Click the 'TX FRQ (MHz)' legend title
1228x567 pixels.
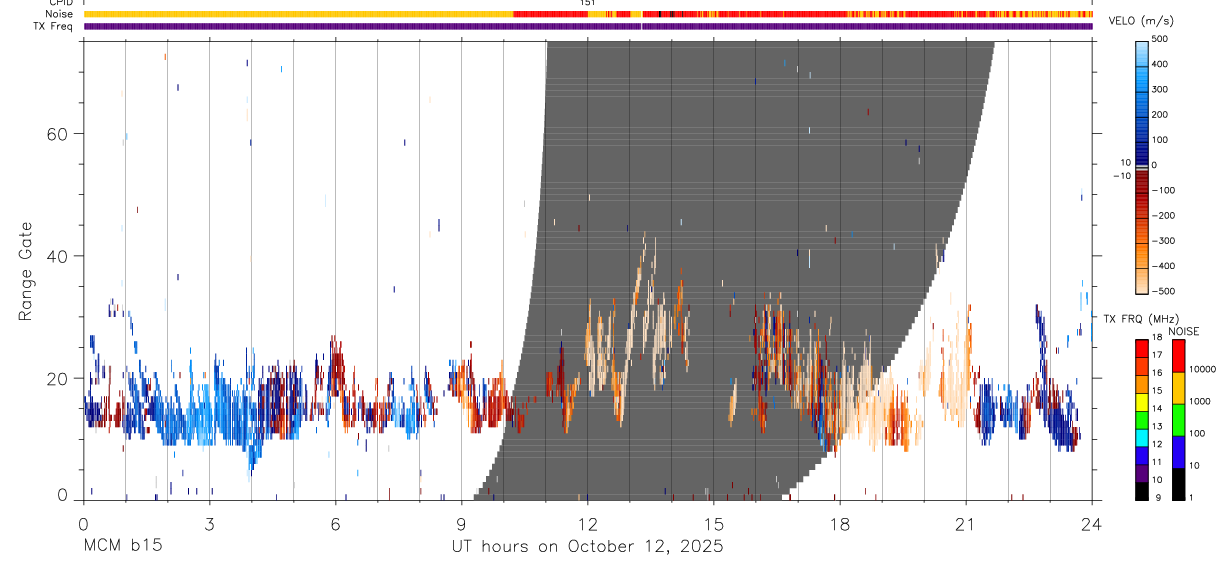click(x=1140, y=318)
